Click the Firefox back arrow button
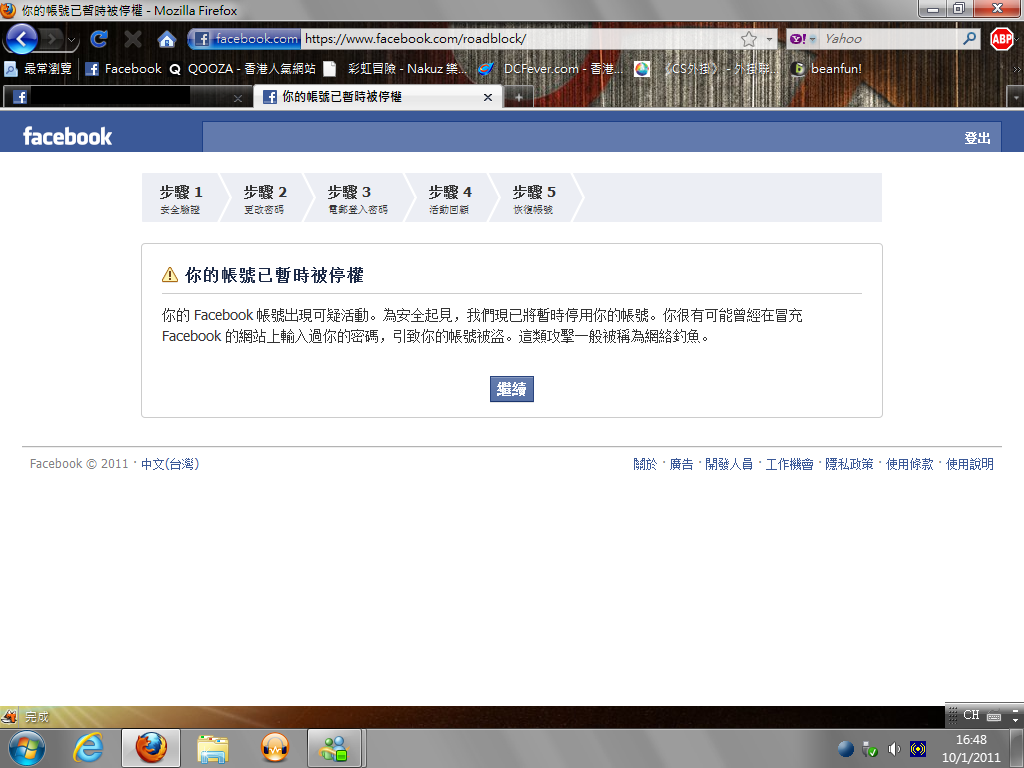 coord(22,39)
